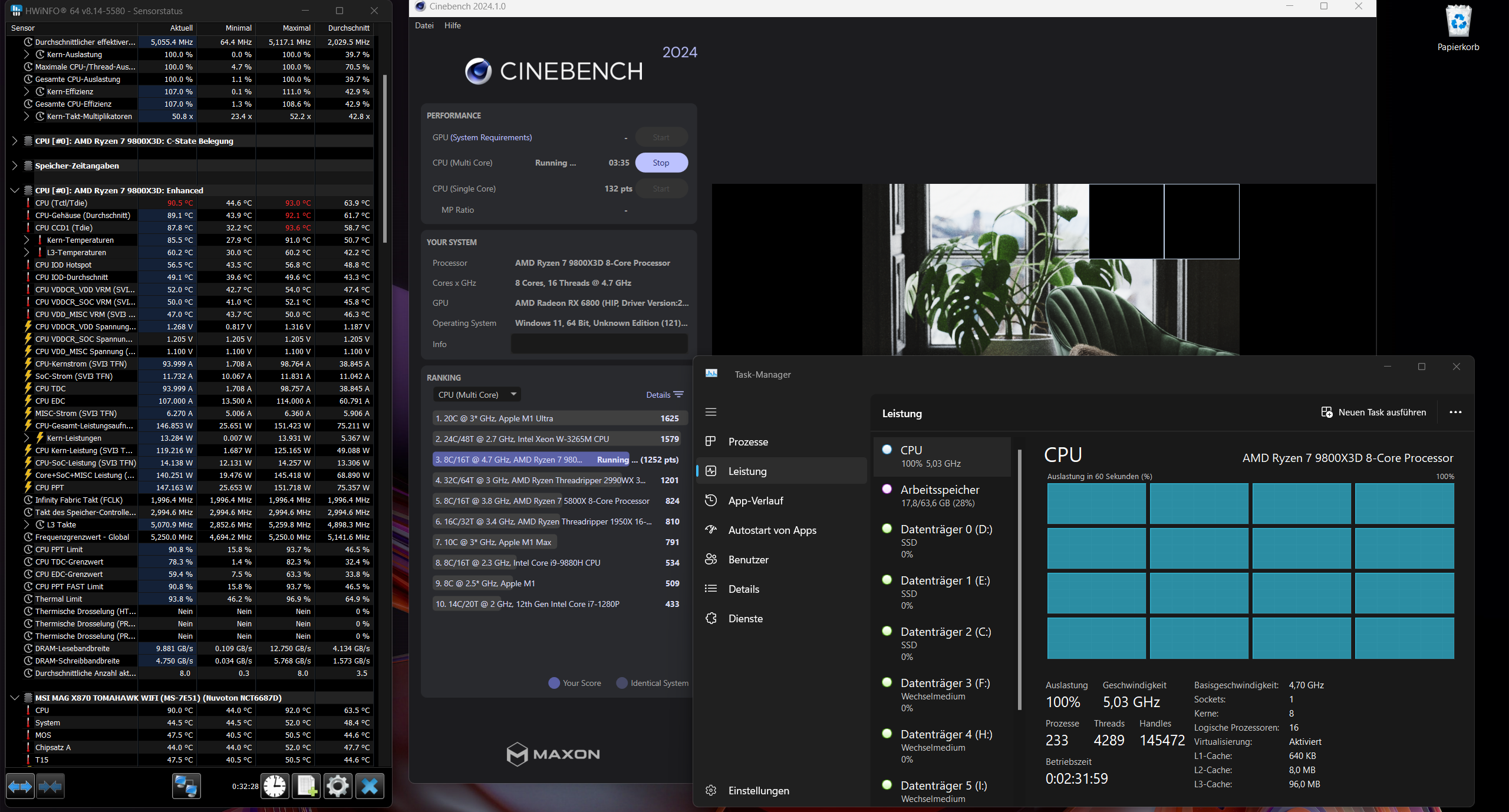This screenshot has width=1509, height=812.
Task: Click blue X icon in HWiNFO toolbar
Action: pyautogui.click(x=370, y=786)
